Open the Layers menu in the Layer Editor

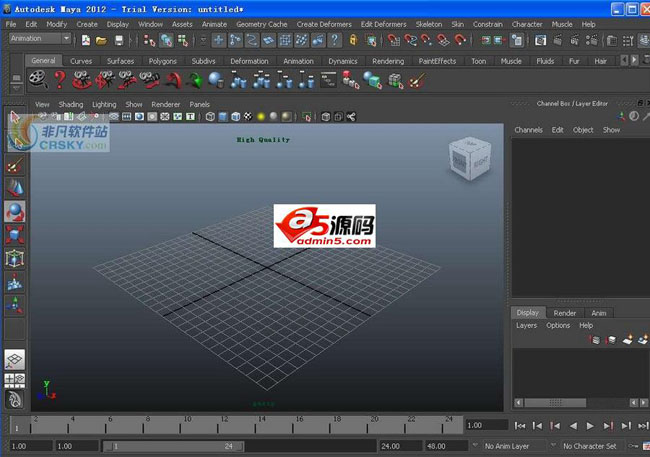pyautogui.click(x=526, y=326)
